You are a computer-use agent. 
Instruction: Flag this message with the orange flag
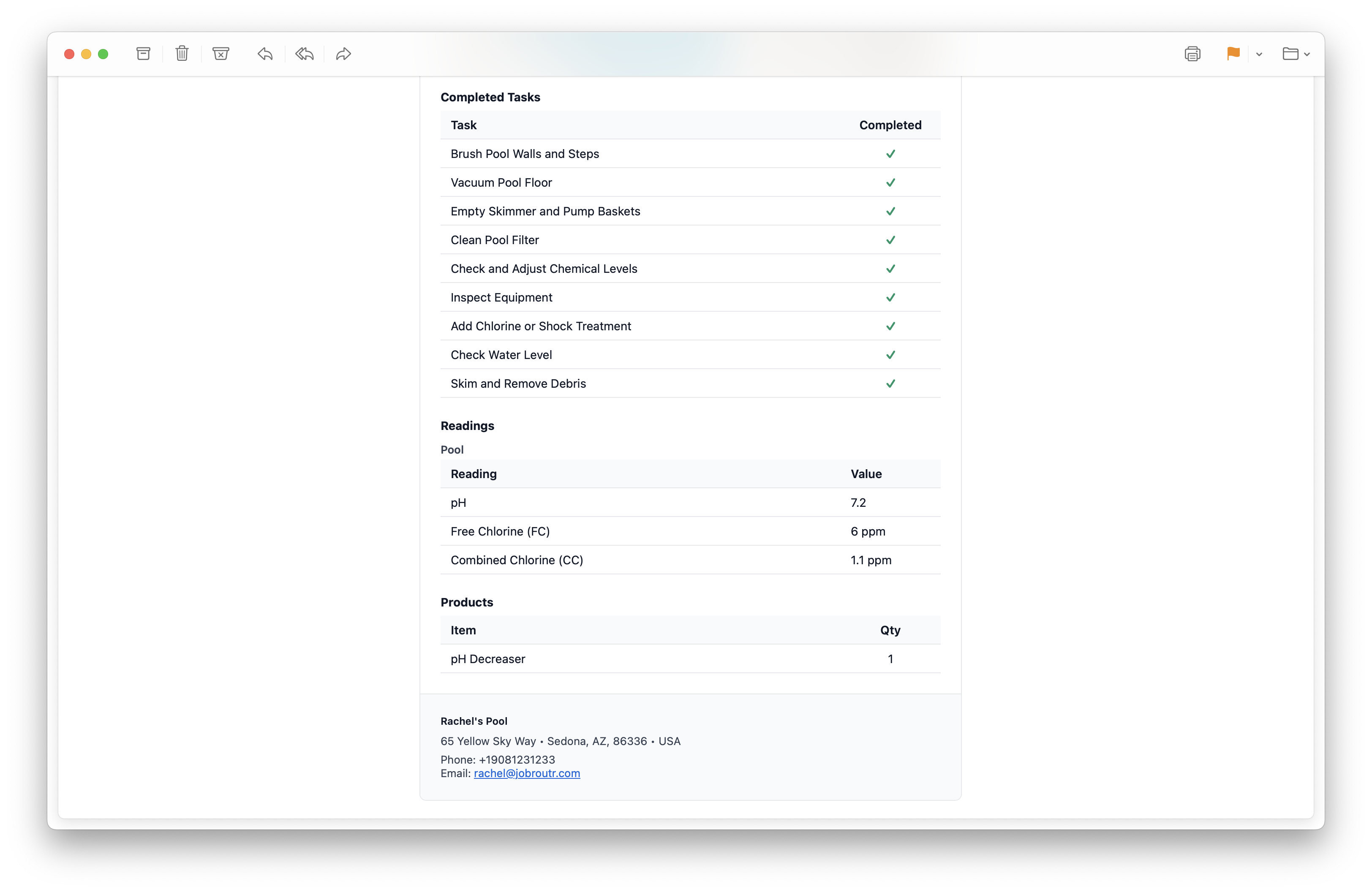pyautogui.click(x=1233, y=54)
